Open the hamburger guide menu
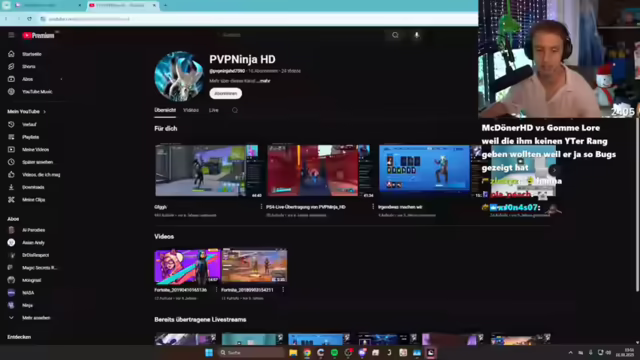The width and height of the screenshot is (640, 360). point(11,35)
